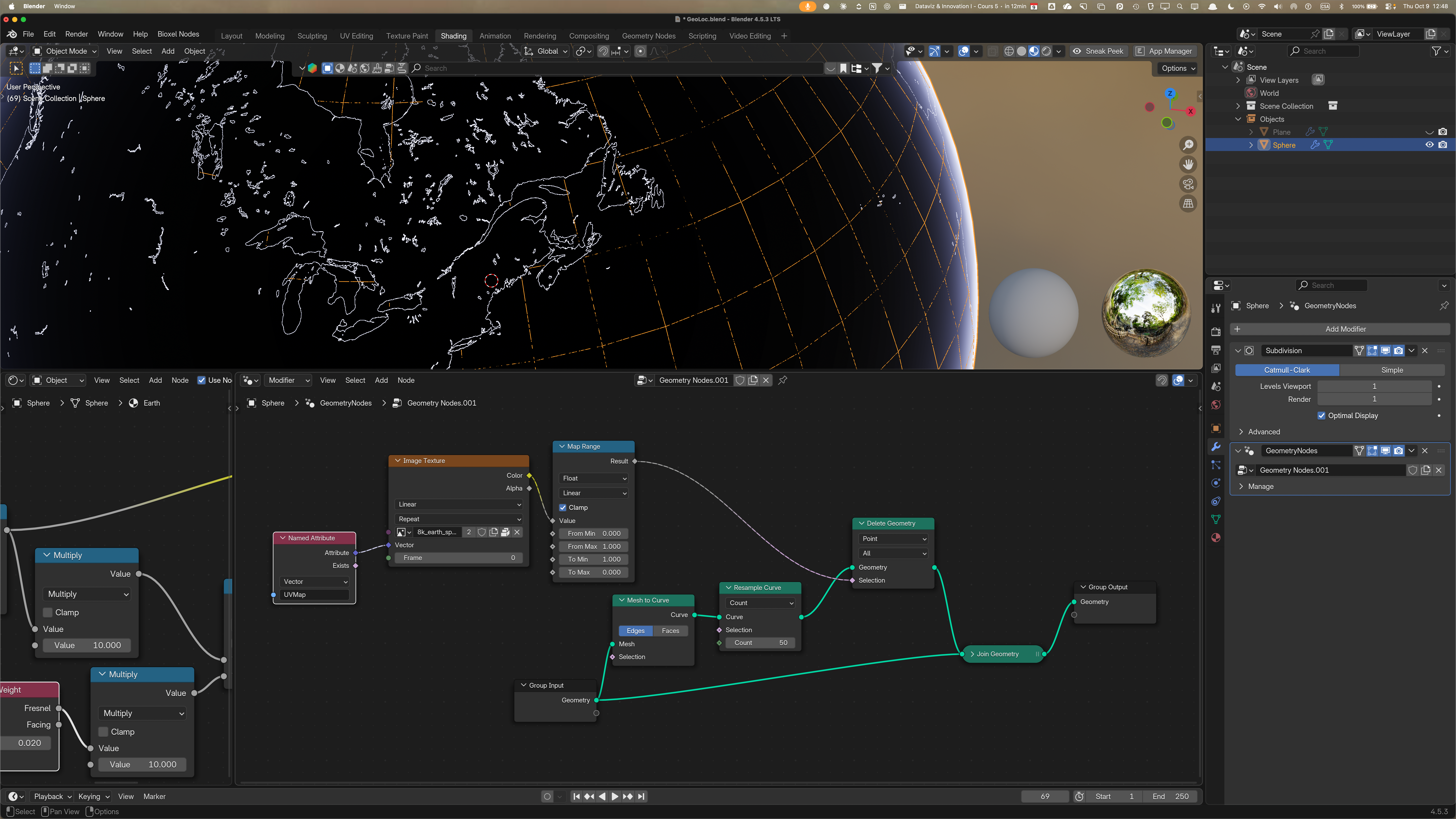Open the Material properties tab icon
The height and width of the screenshot is (819, 1456).
tap(1216, 538)
